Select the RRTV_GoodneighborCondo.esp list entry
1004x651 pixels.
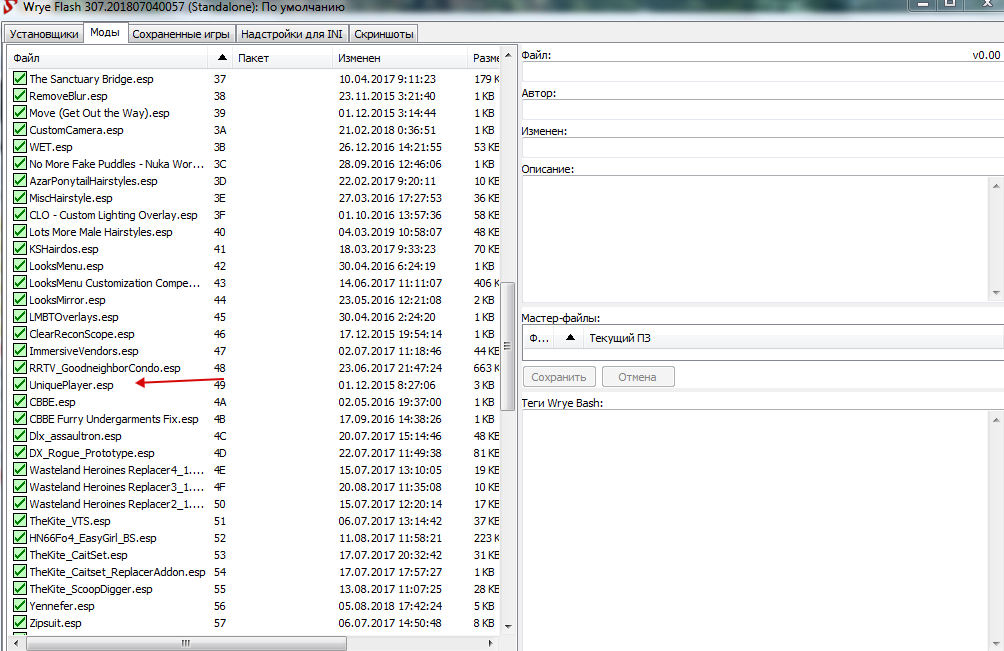tap(104, 368)
